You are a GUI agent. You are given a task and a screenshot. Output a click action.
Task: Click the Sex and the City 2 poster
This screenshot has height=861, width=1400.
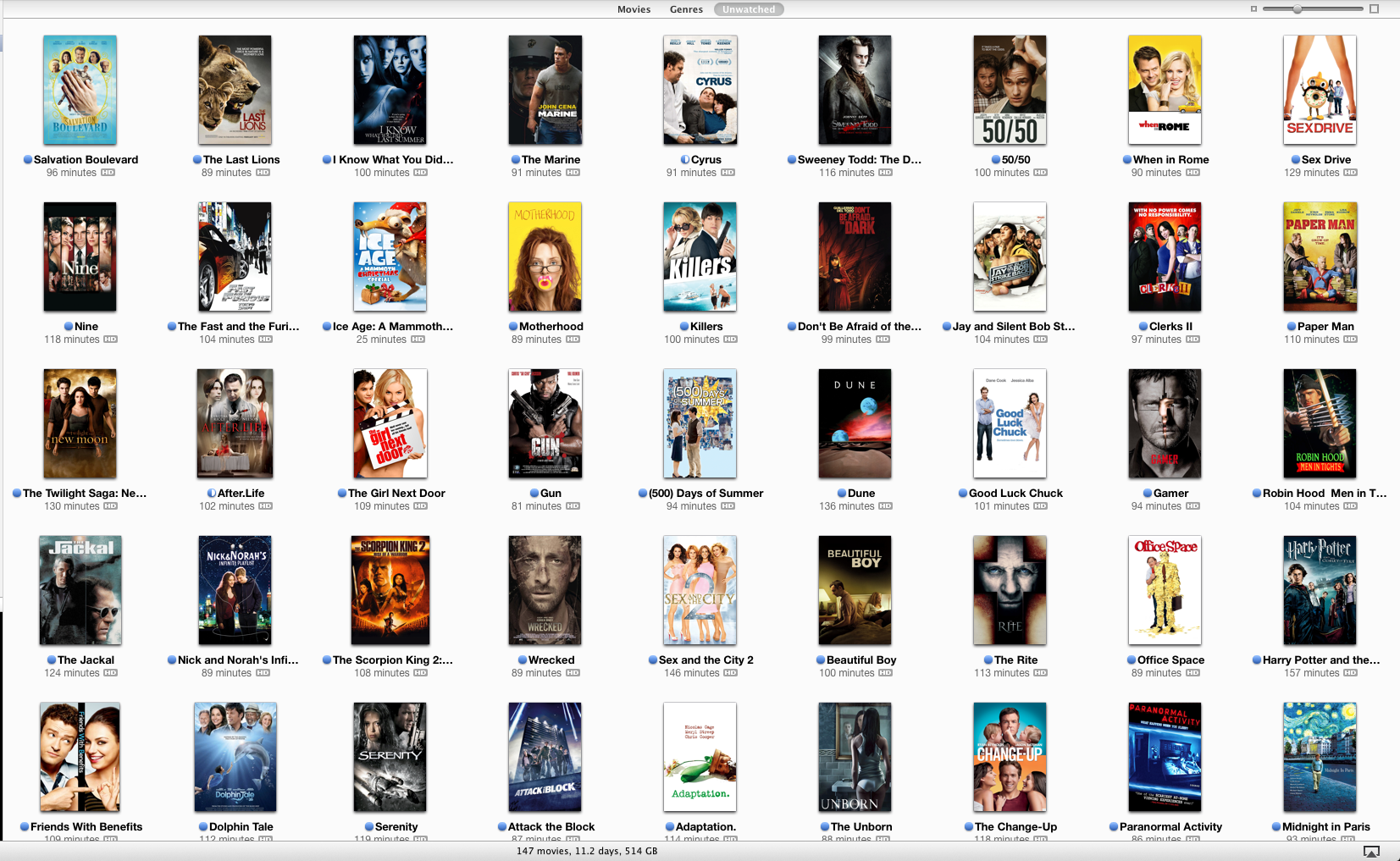click(x=700, y=590)
